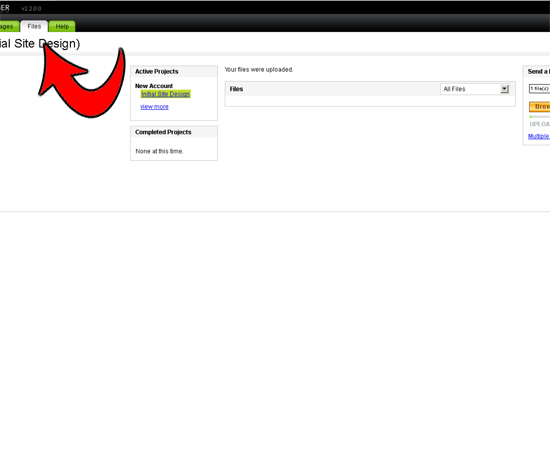Select the New Account heading
Viewport: 550px width, 450px height.
point(154,86)
